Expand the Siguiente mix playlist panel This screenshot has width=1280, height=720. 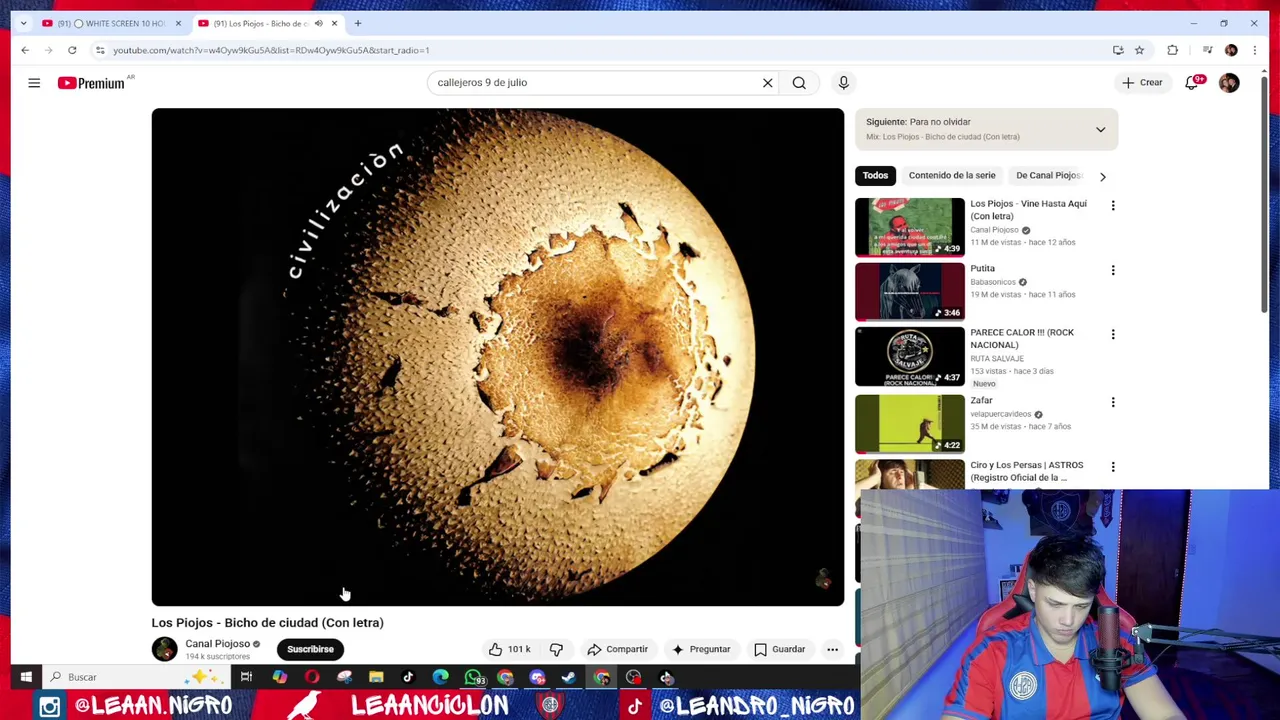1100,130
